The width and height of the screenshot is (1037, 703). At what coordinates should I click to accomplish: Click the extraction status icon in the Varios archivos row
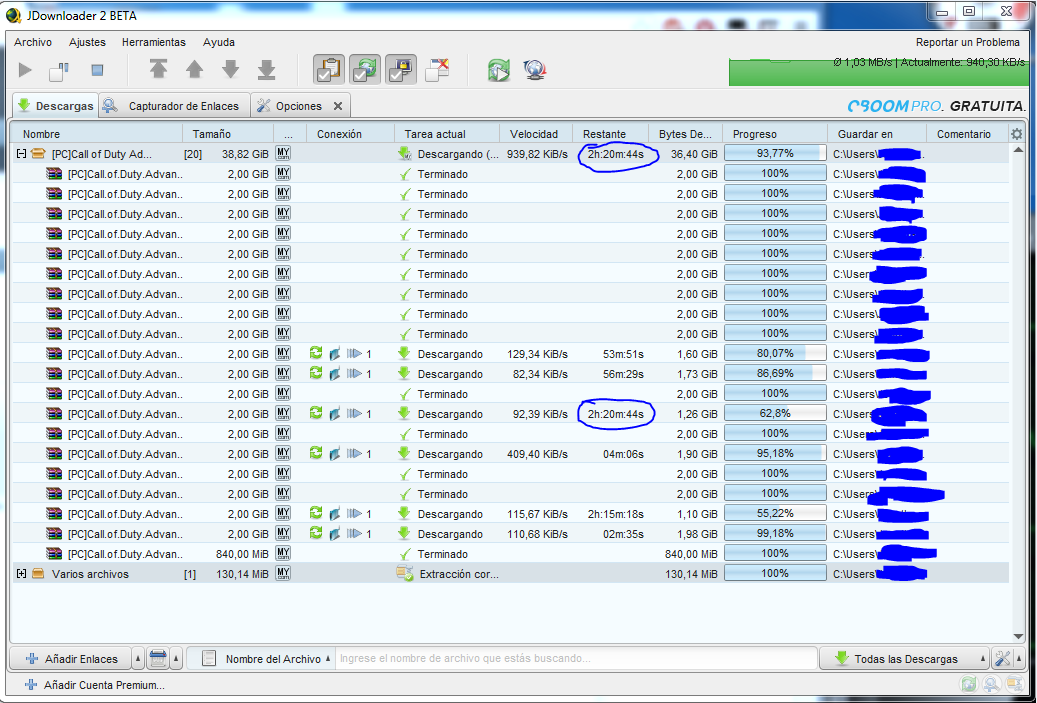pos(405,573)
